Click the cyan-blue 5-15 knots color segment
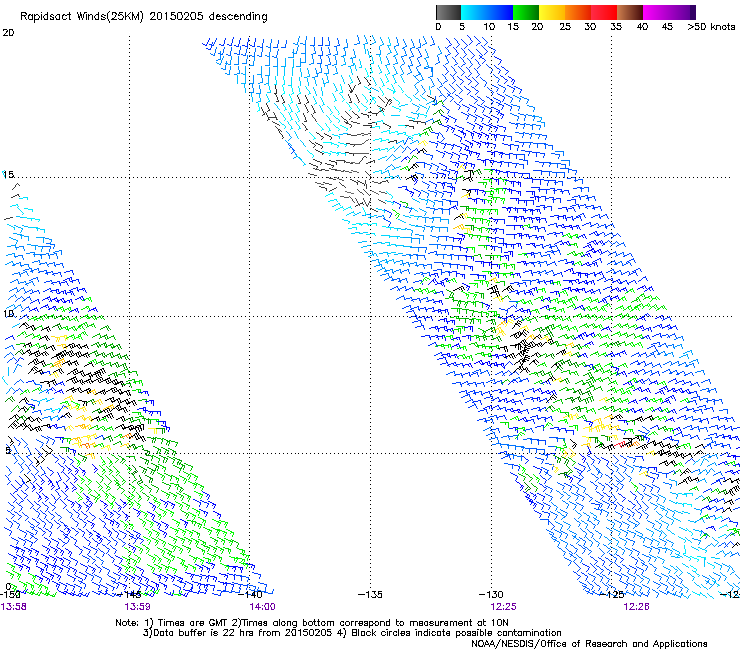Viewport: 740px width, 650px height. [487, 12]
